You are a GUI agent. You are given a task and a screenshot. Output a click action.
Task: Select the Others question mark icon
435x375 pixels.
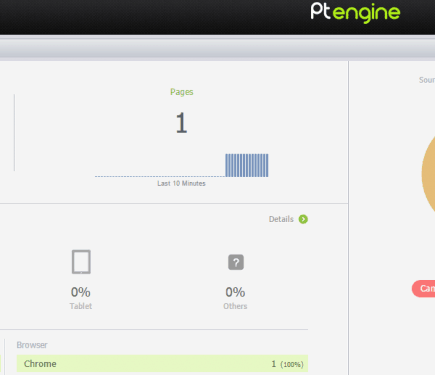[236, 262]
